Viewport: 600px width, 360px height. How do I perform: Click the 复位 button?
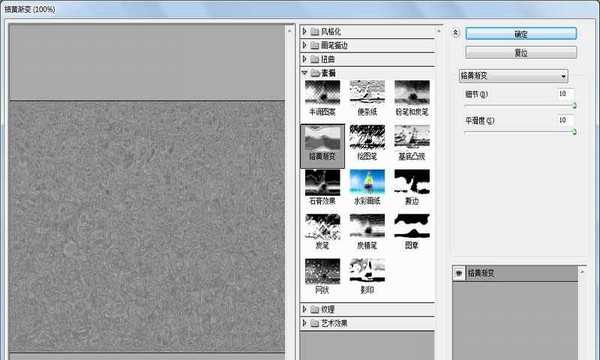pos(521,52)
